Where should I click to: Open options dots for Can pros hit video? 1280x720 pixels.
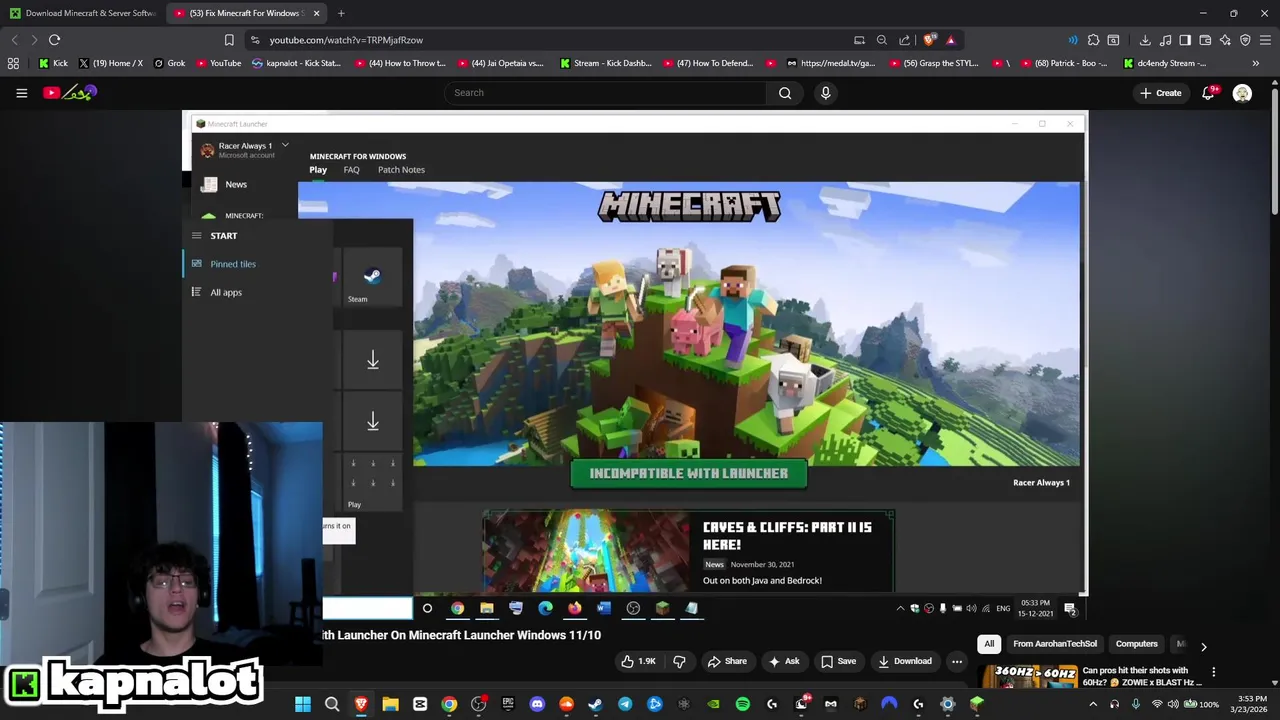pos(1213,672)
